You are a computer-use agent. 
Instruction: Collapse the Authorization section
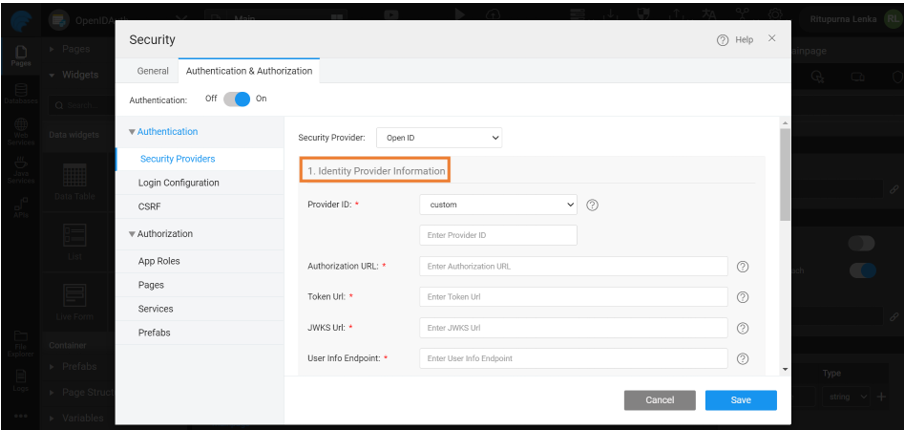coord(160,234)
